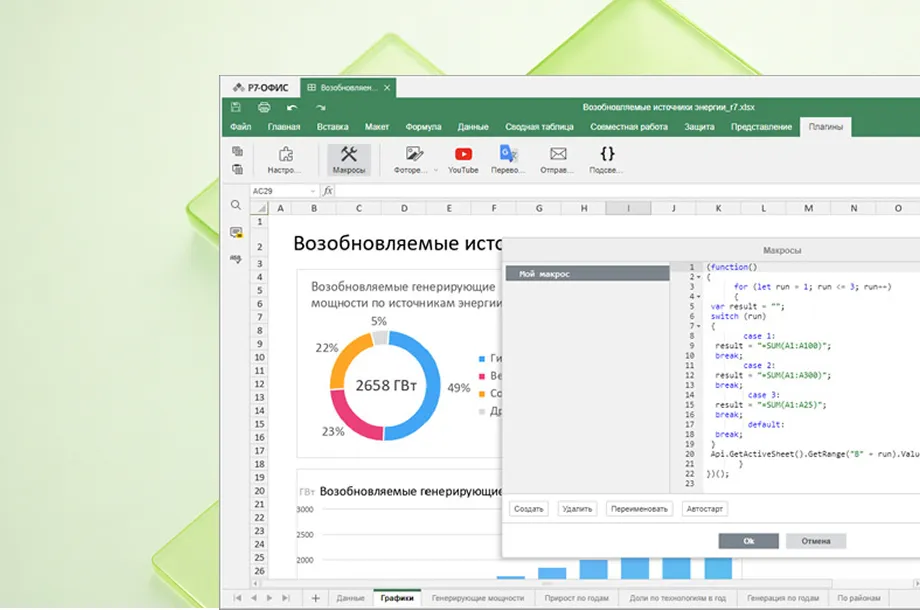This screenshot has height=610, width=920.
Task: Launch the photo editor (Фоторе...) plugin
Action: pyautogui.click(x=411, y=160)
